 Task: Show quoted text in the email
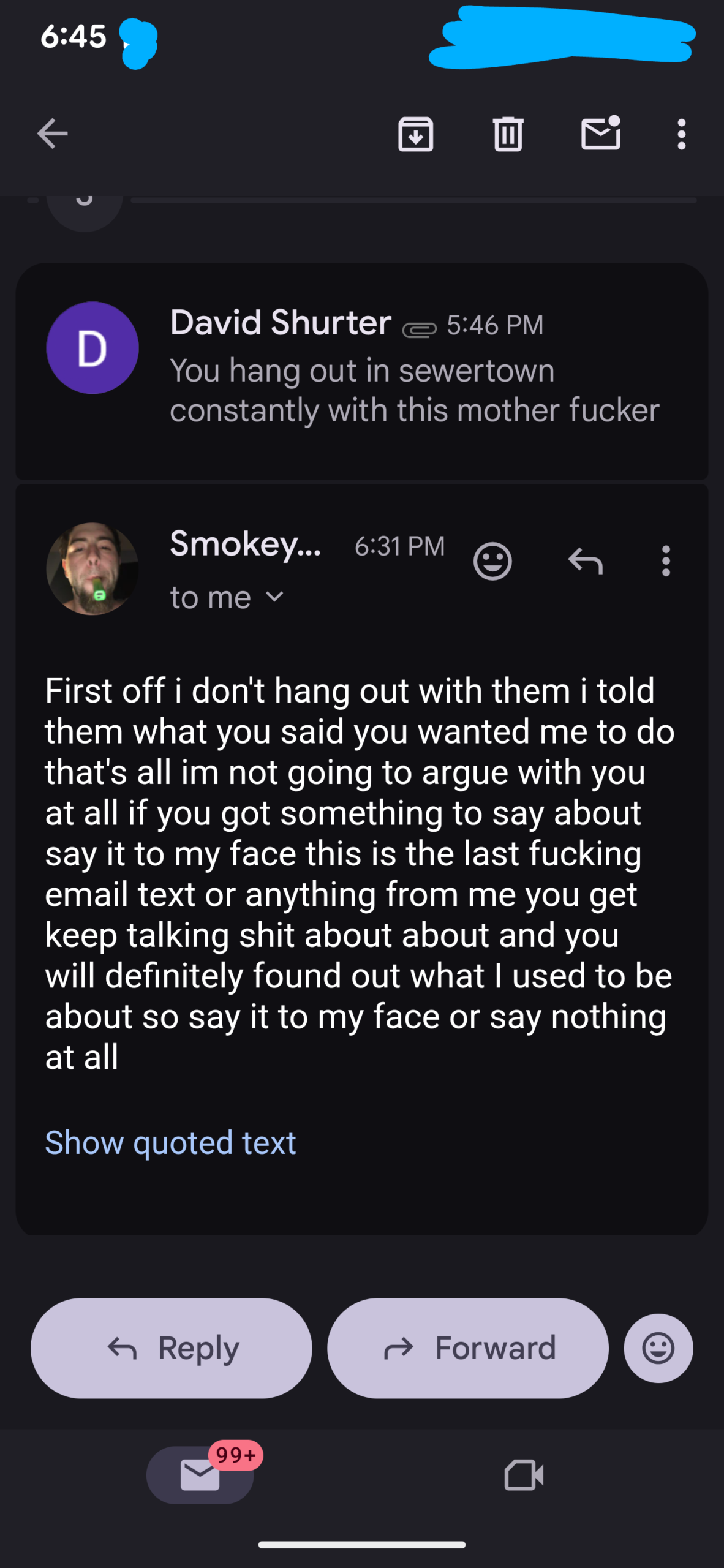coord(170,1143)
